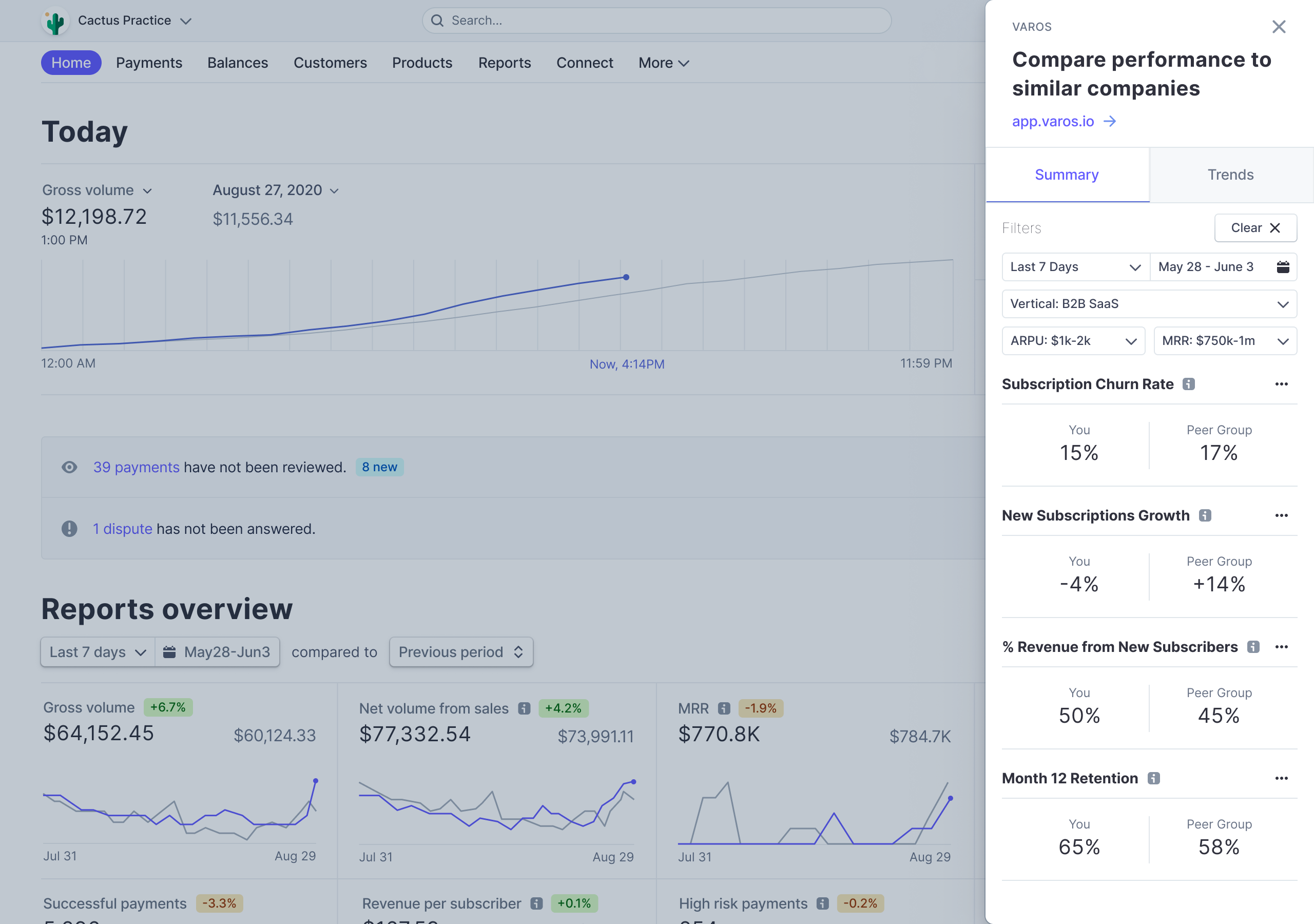This screenshot has width=1314, height=924.
Task: Click calendar icon in May 28 - June 3 field
Action: click(1283, 267)
